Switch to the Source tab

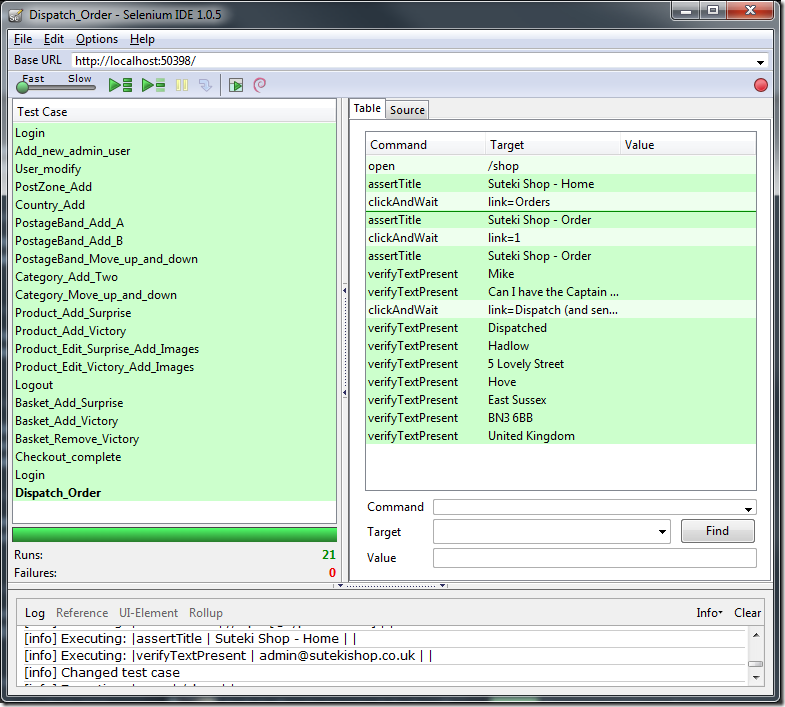pyautogui.click(x=407, y=110)
